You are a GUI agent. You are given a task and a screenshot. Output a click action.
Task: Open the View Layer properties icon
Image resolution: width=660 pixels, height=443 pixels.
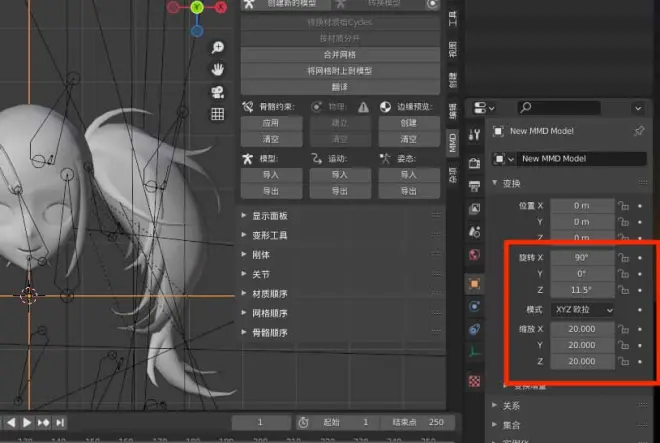(x=474, y=208)
